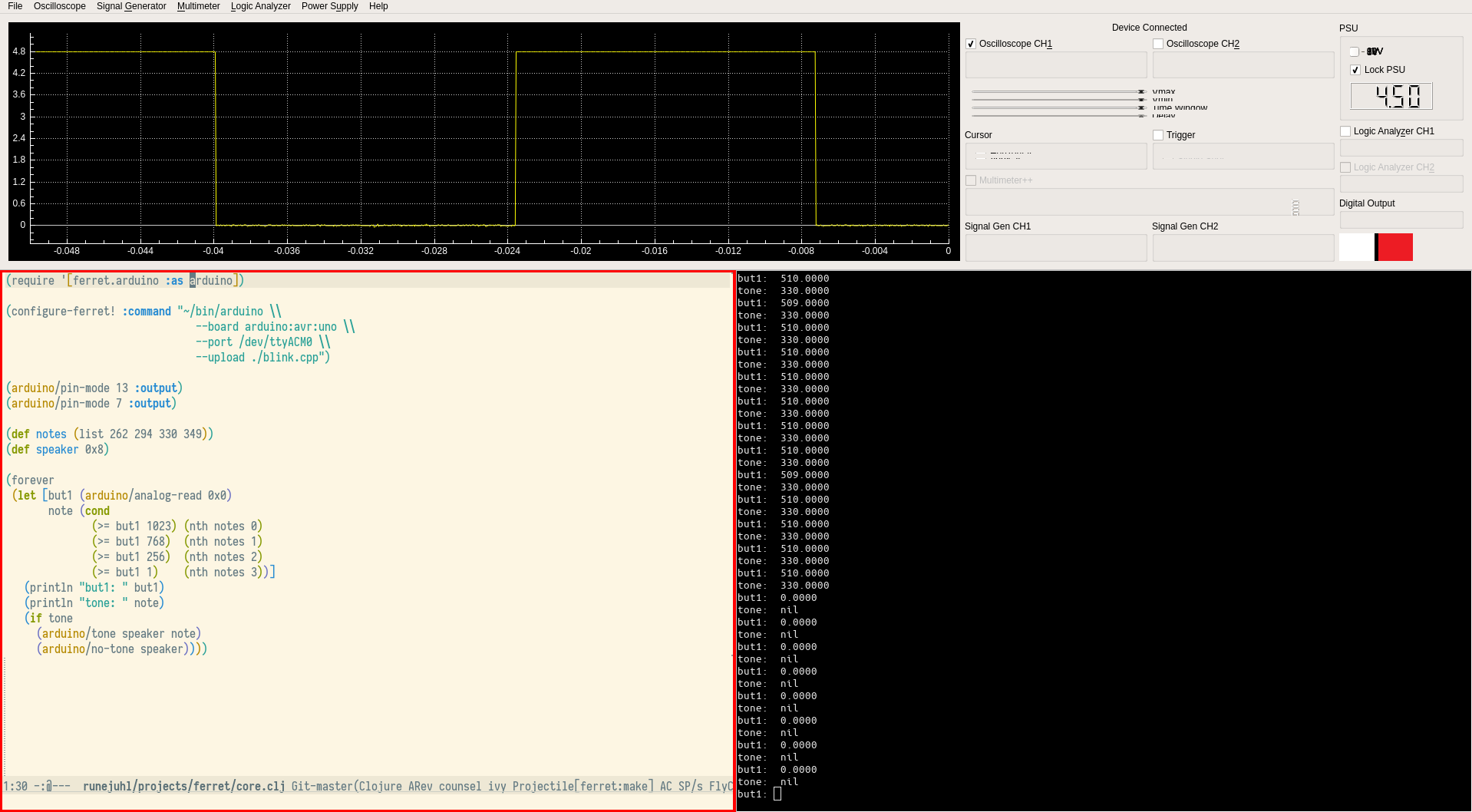
Task: Click the Time Window slider handle
Action: [x=1141, y=107]
